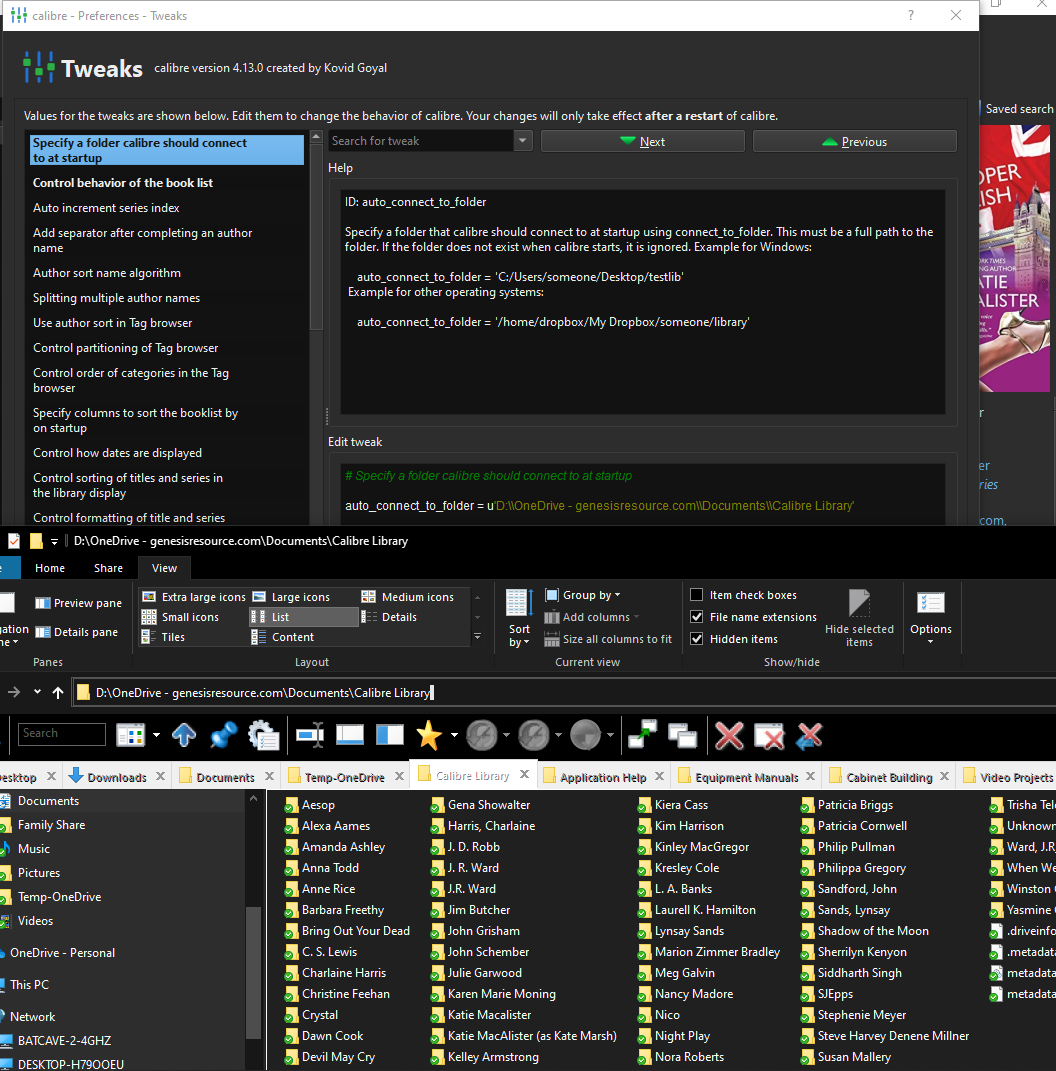Click the rename-item toolbar icon
This screenshot has width=1056, height=1071.
point(310,735)
